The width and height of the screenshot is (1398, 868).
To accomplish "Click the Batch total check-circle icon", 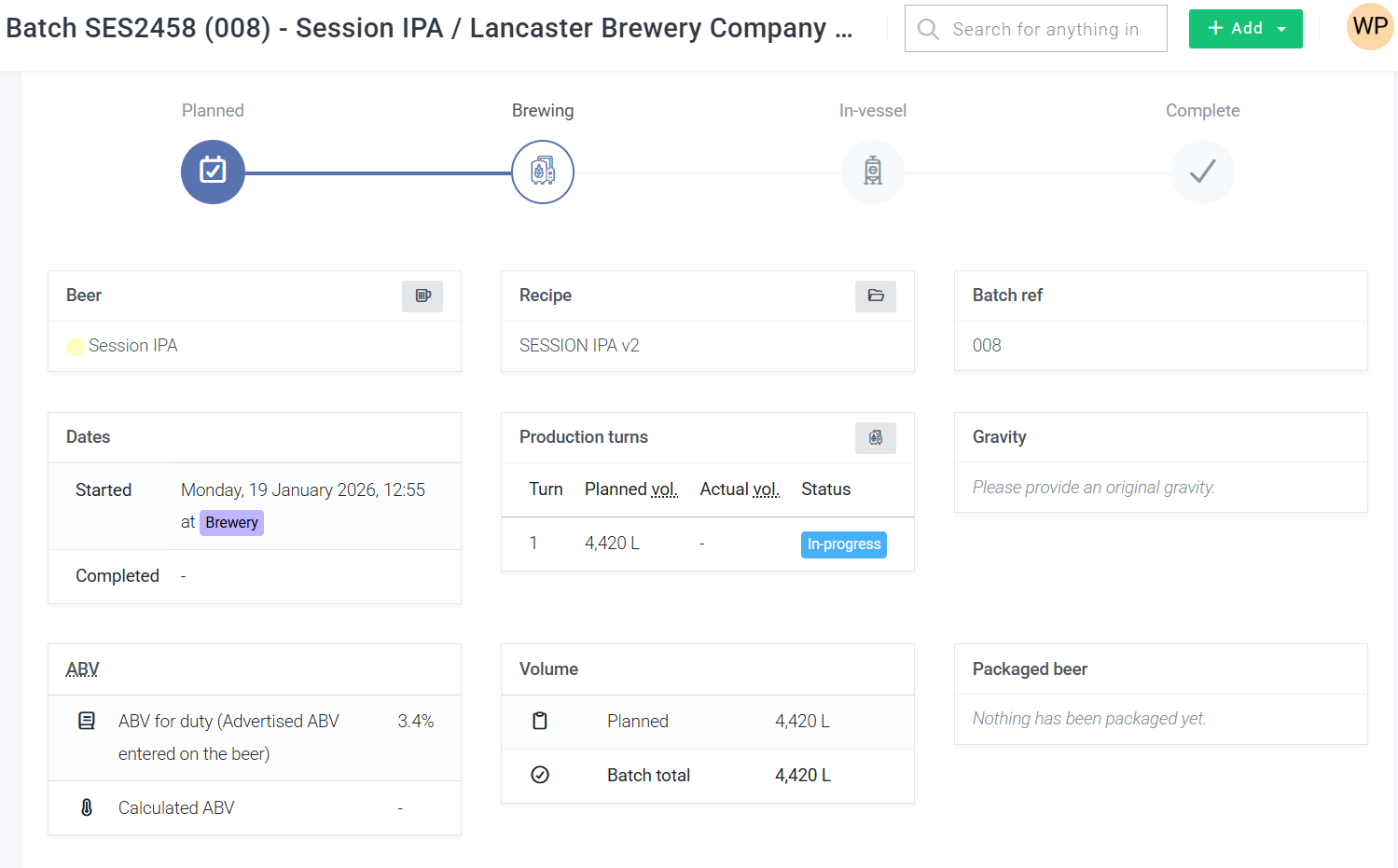I will click(540, 775).
